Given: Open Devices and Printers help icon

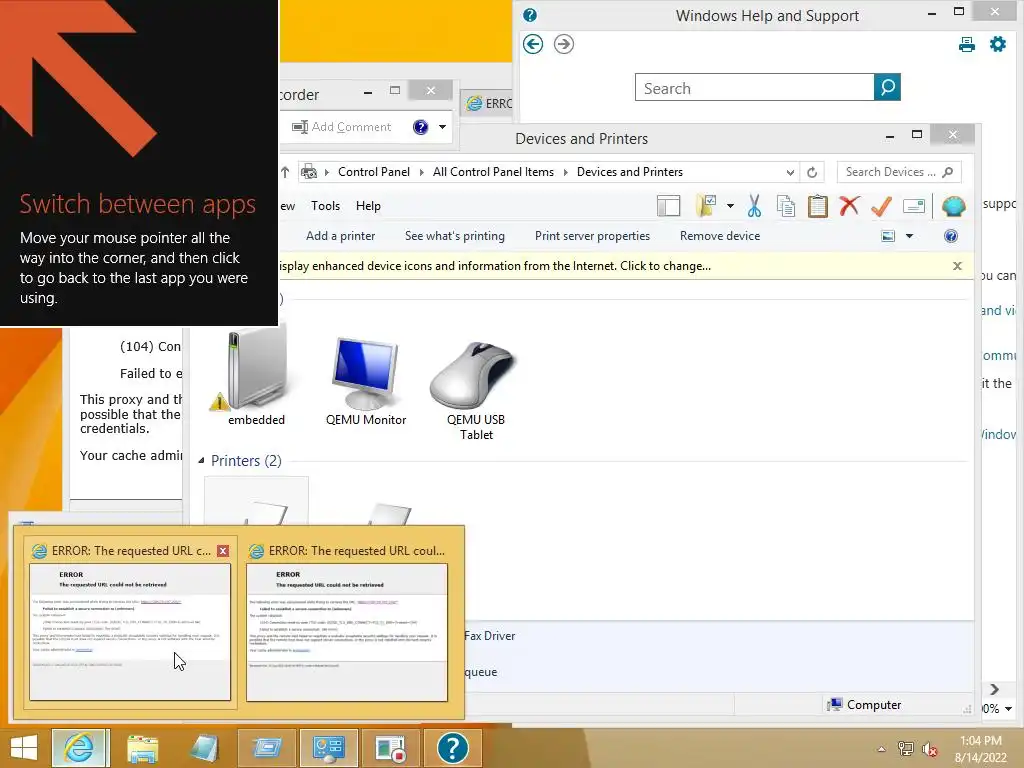Looking at the screenshot, I should 951,236.
